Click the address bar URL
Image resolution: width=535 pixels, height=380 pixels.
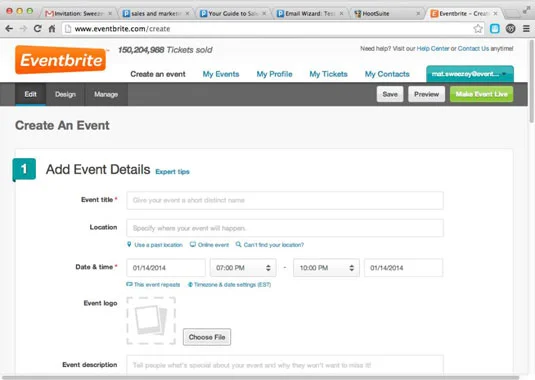pyautogui.click(x=122, y=29)
